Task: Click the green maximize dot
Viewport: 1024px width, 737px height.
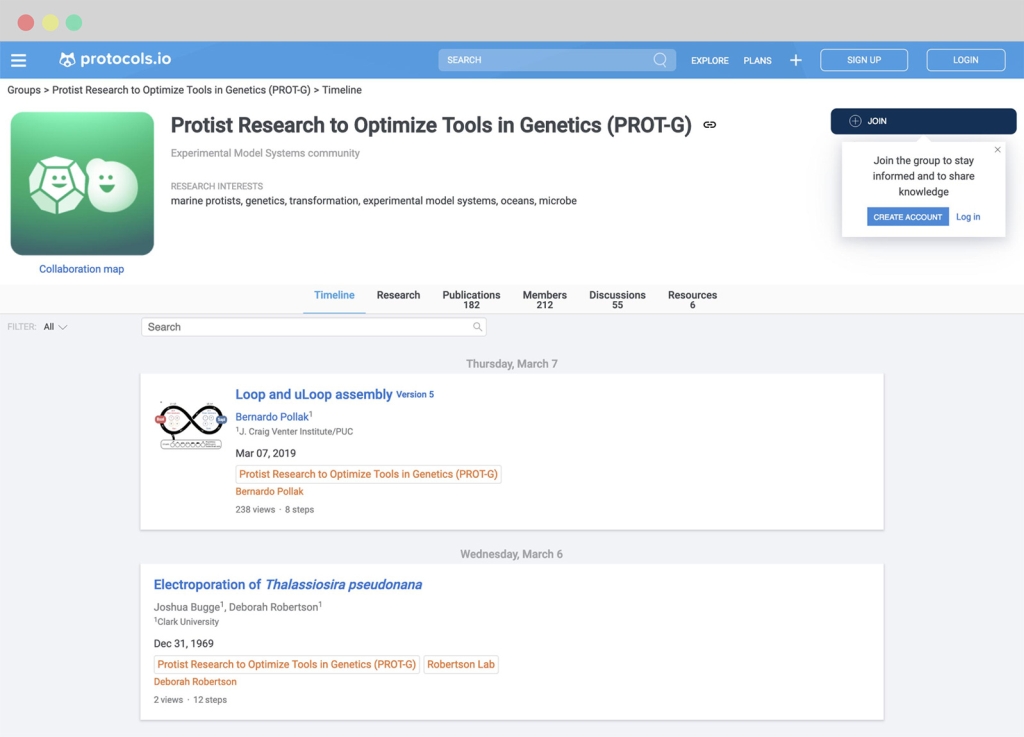Action: tap(74, 23)
